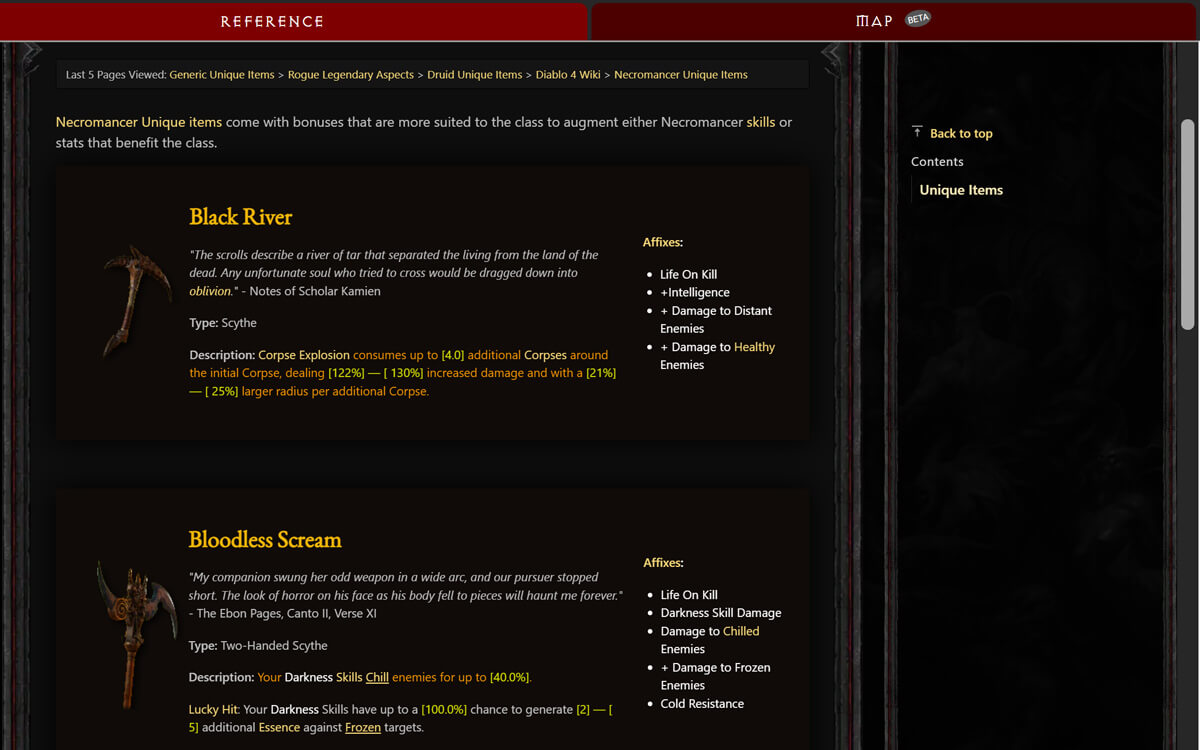Click the Type: Scythe text
The height and width of the screenshot is (750, 1200).
coord(223,323)
